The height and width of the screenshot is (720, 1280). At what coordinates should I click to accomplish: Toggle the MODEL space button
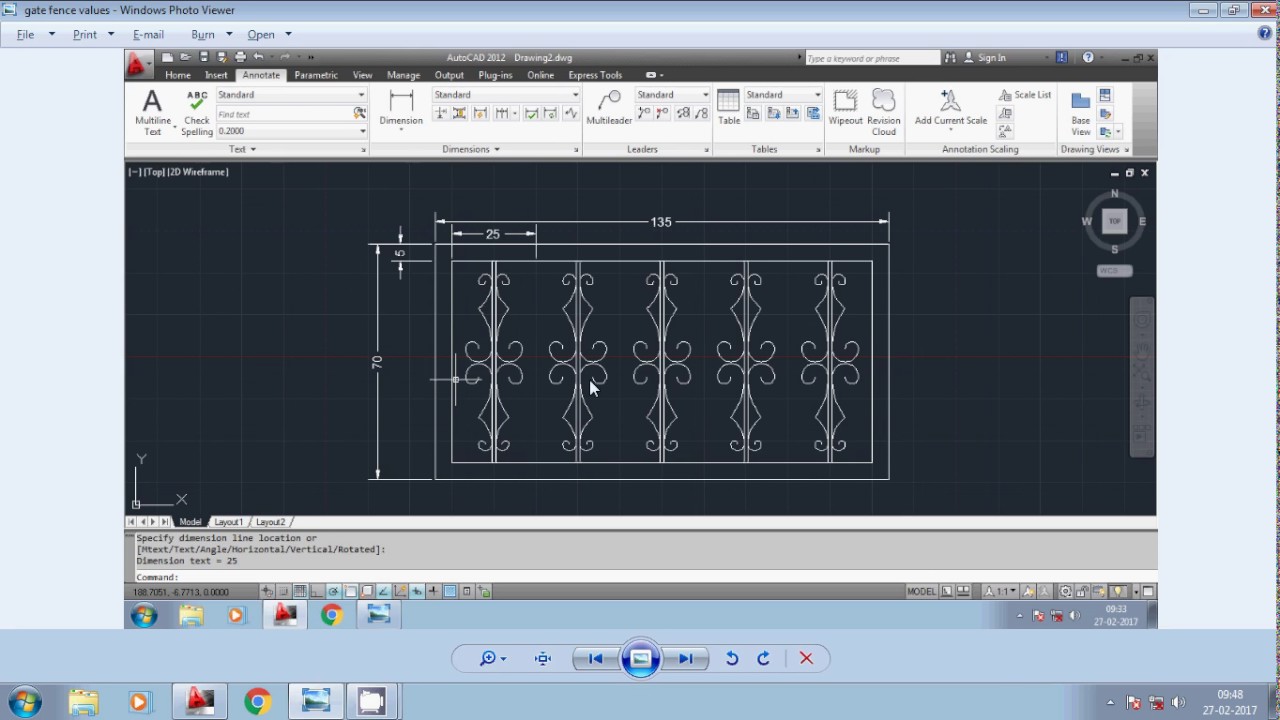(921, 591)
